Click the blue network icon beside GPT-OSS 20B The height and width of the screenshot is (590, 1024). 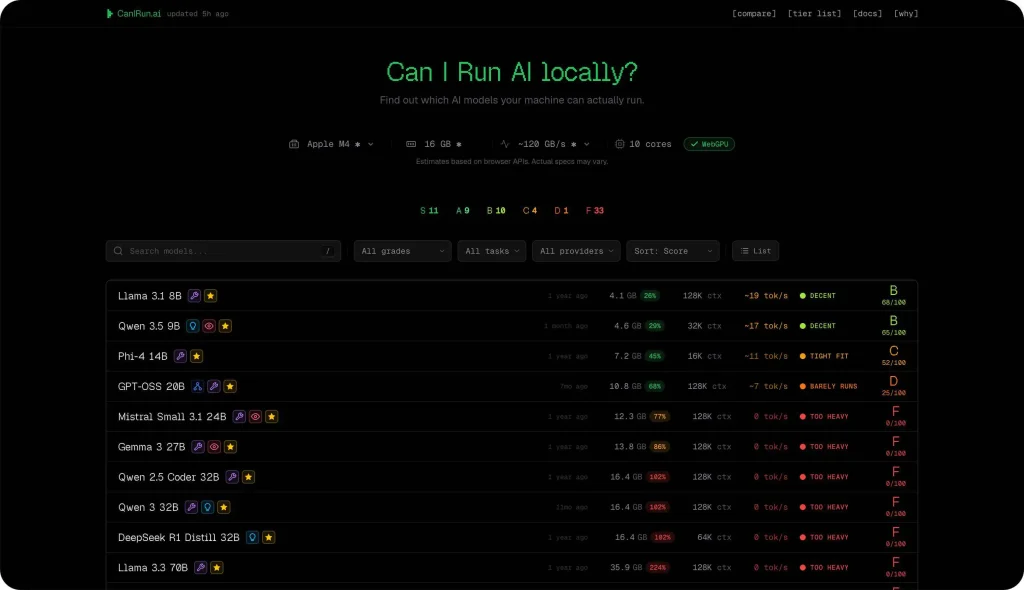pos(198,386)
